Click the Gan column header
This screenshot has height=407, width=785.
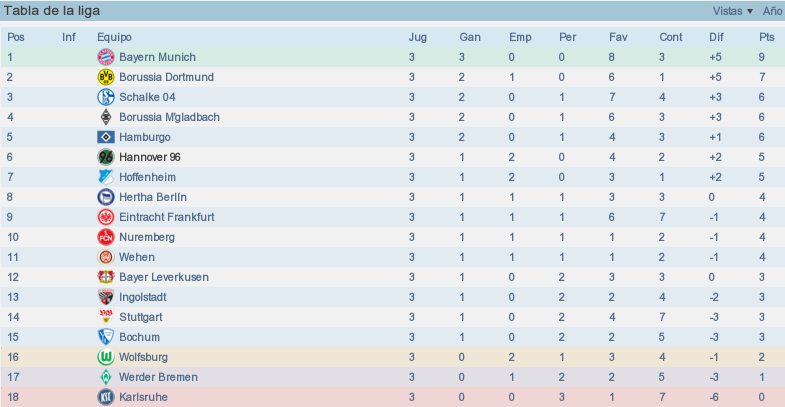click(x=470, y=37)
